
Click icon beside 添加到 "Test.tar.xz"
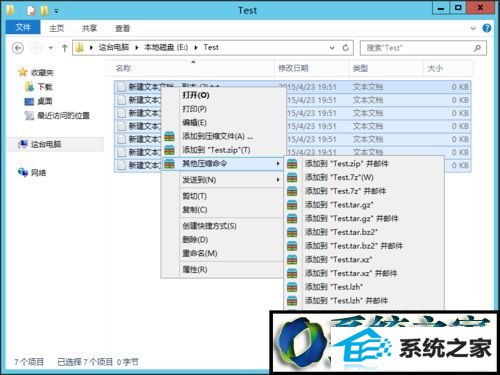point(292,259)
